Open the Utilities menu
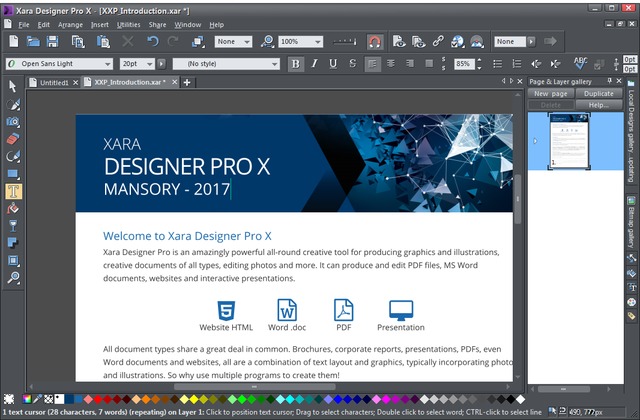The width and height of the screenshot is (640, 420). pyautogui.click(x=128, y=25)
